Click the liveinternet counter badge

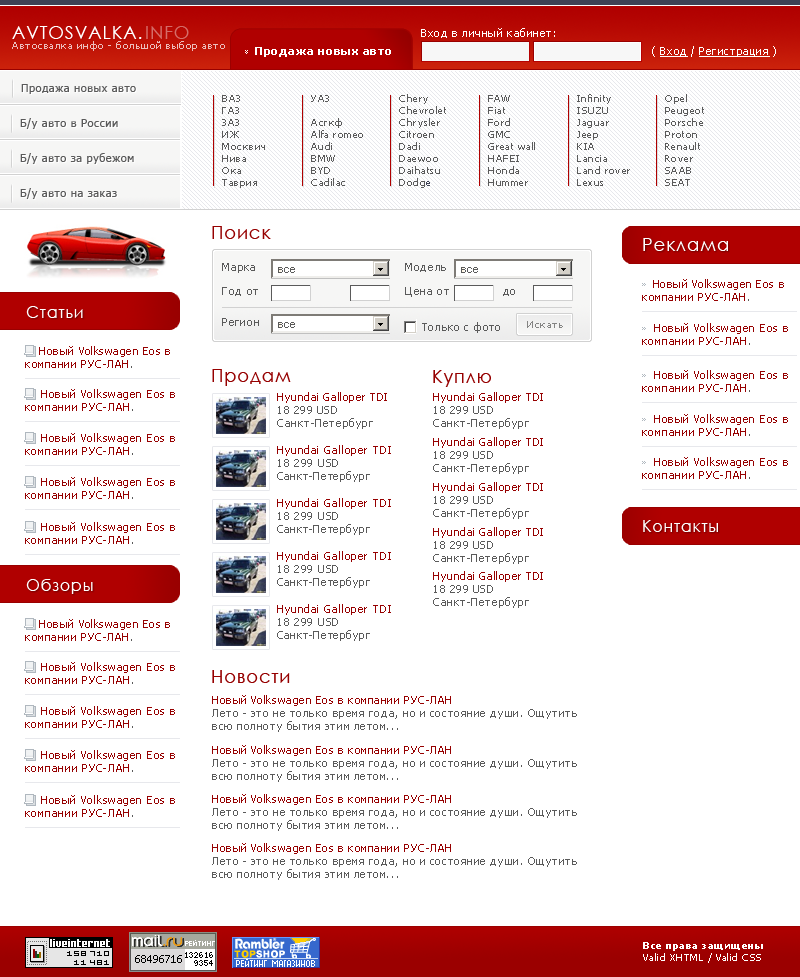(x=69, y=951)
